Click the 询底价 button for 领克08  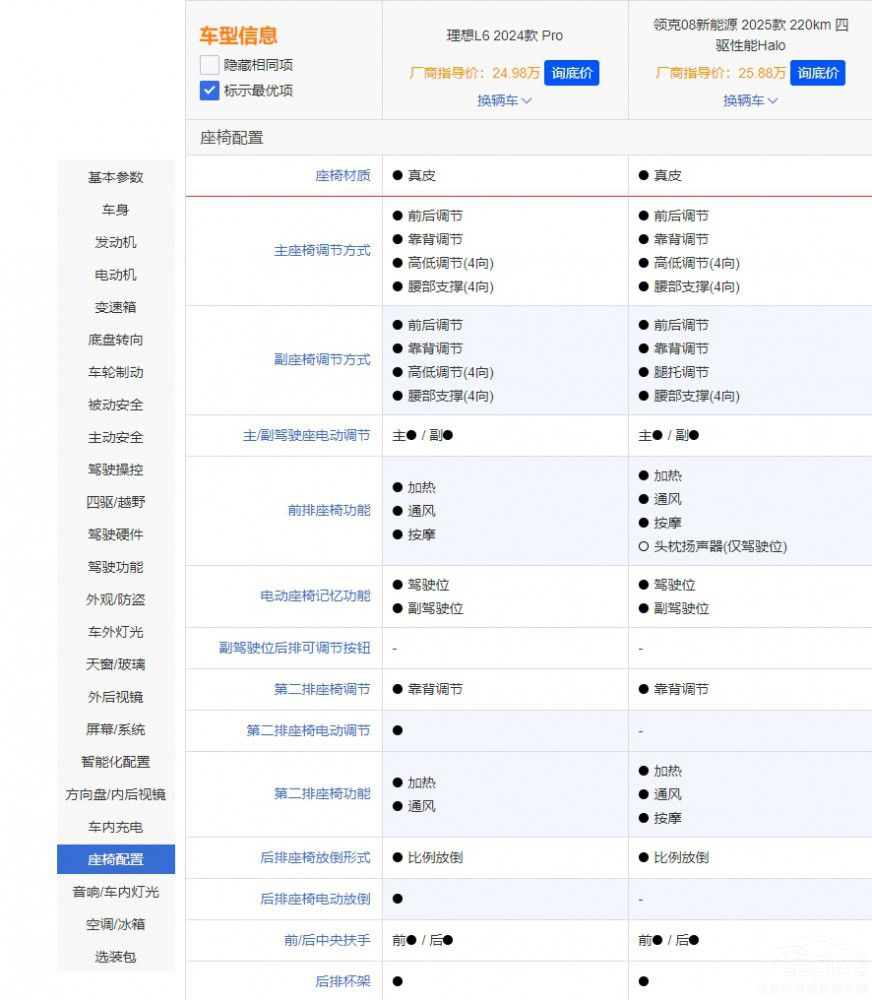pyautogui.click(x=817, y=73)
